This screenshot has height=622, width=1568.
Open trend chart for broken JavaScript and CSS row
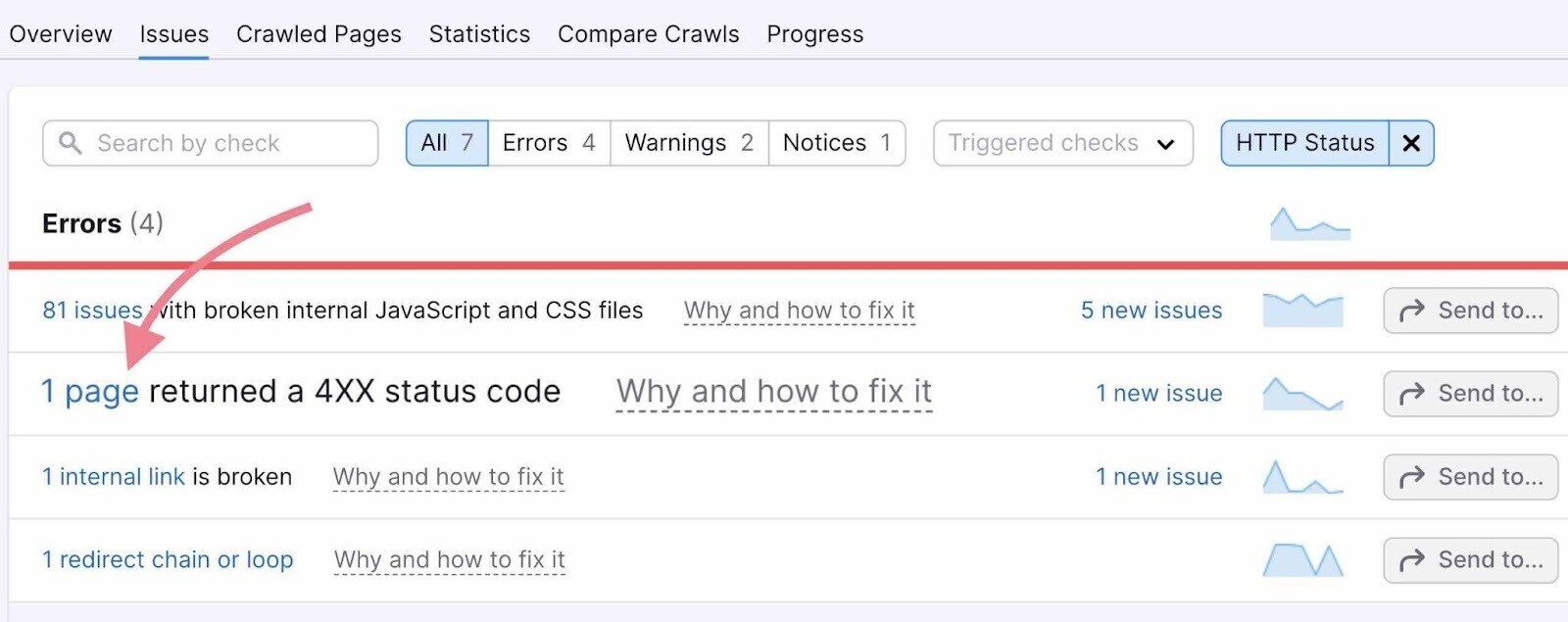point(1302,310)
